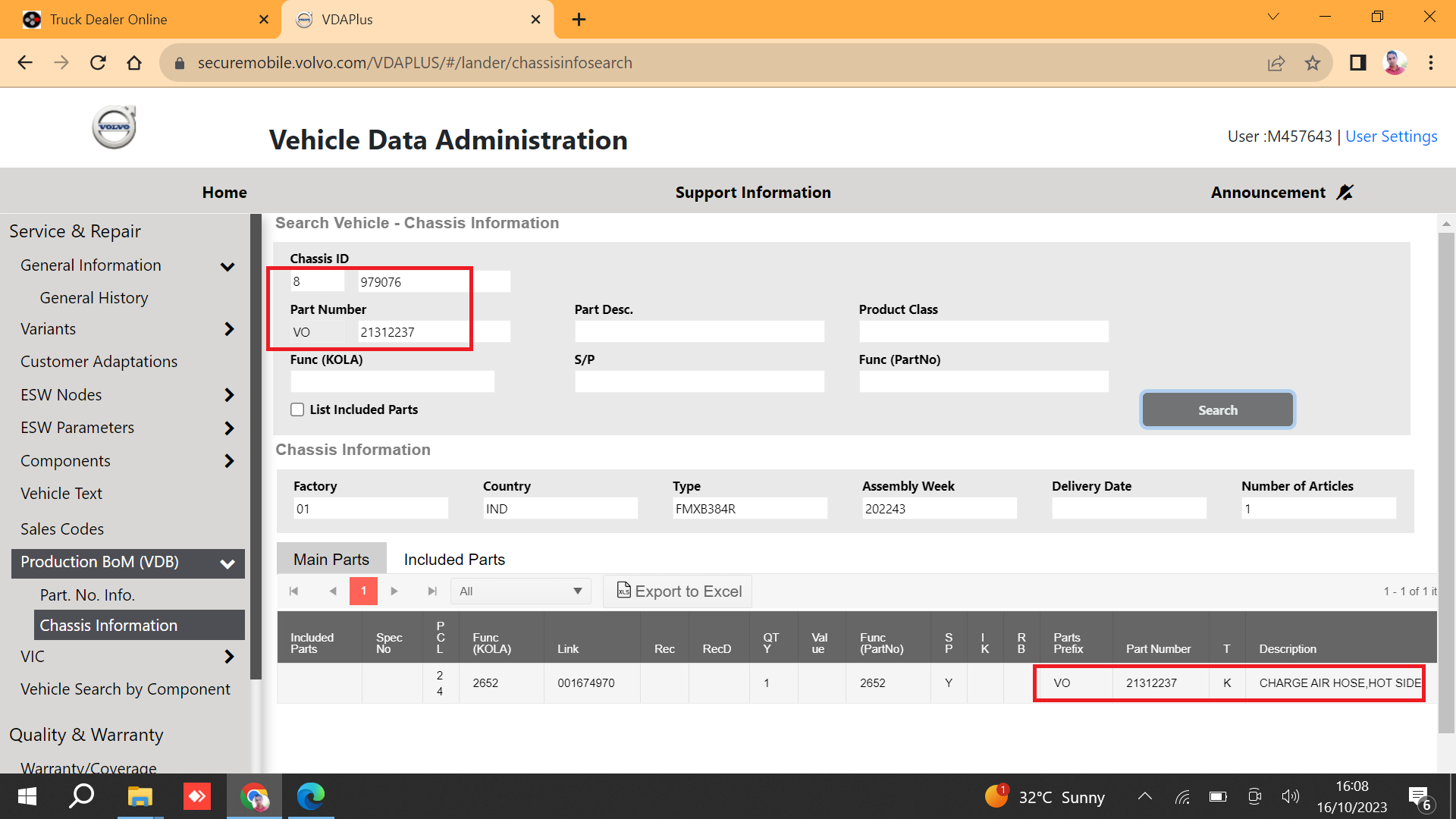1456x819 pixels.
Task: Go to first page of results
Action: coord(294,591)
